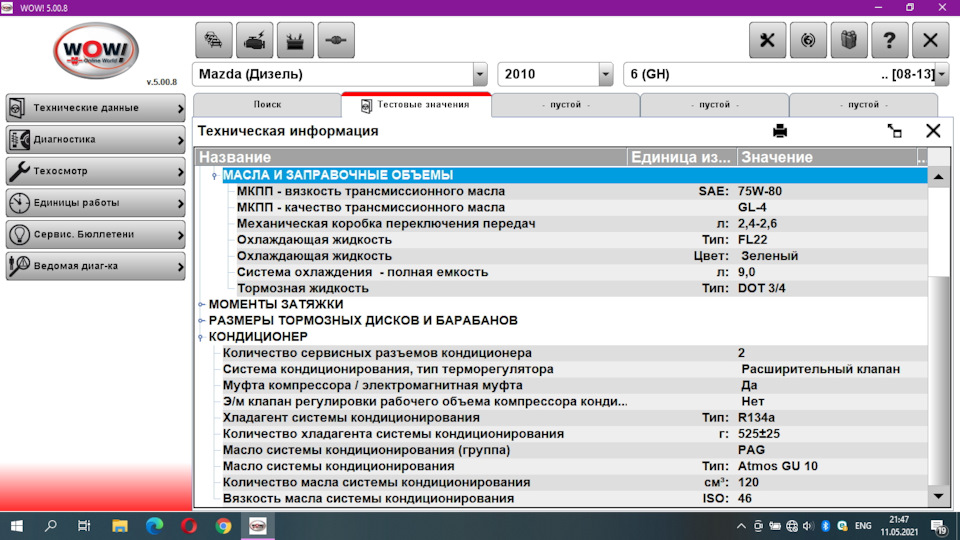960x540 pixels.
Task: Launch Opera browser from taskbar
Action: click(x=189, y=526)
